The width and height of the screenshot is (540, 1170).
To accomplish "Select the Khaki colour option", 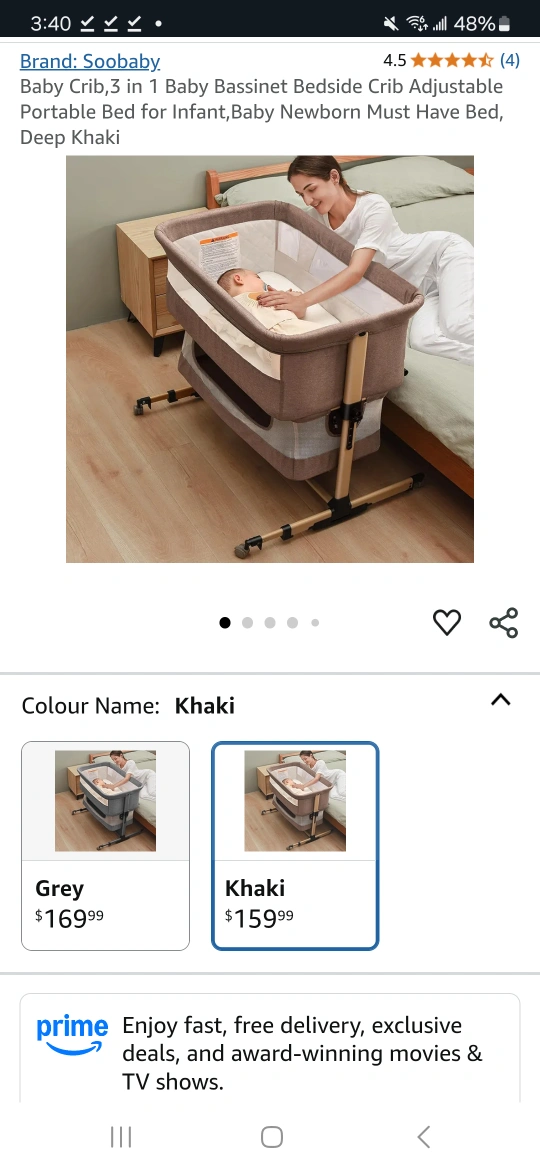I will [x=295, y=845].
